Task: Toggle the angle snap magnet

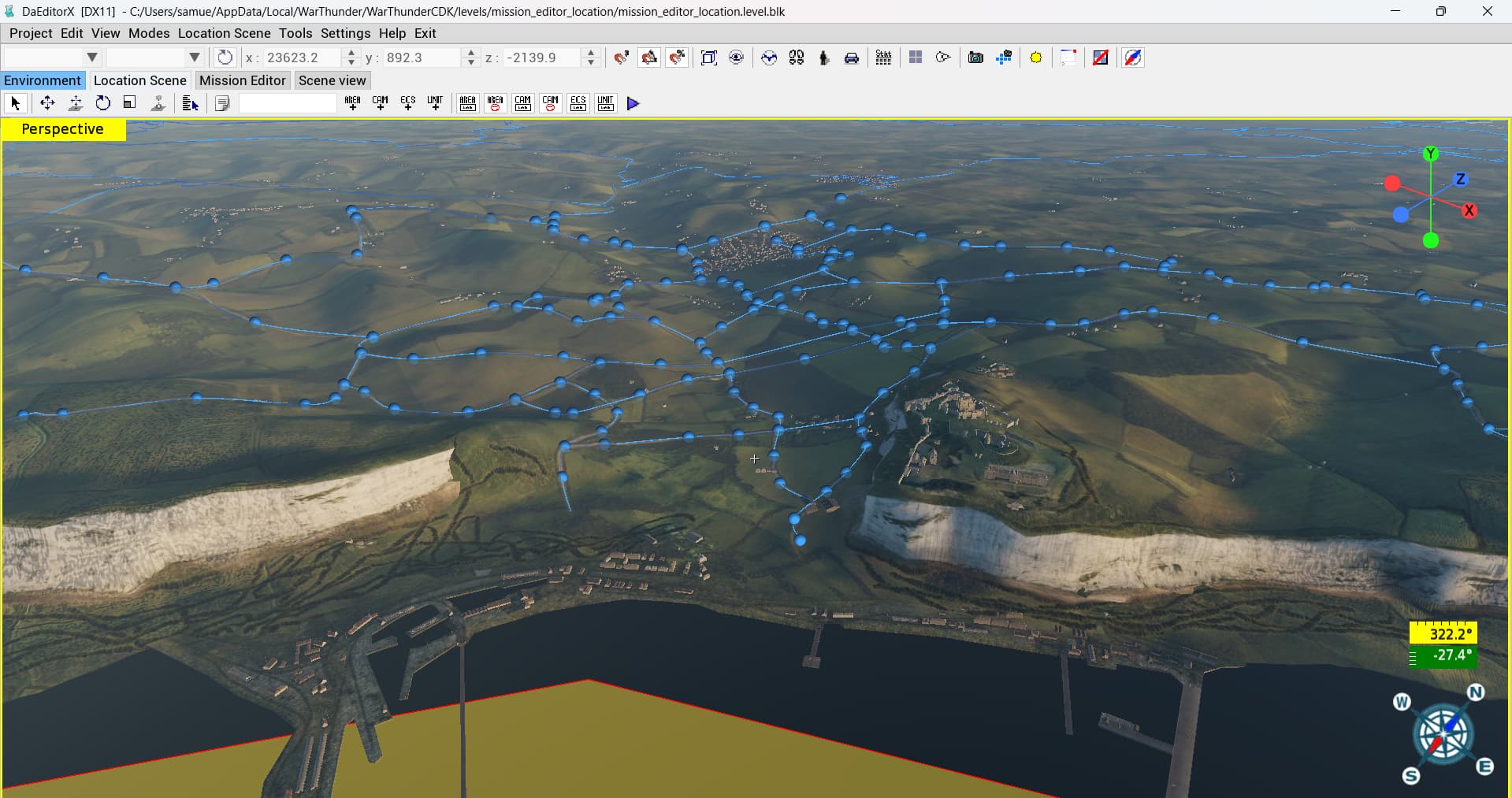Action: (x=649, y=58)
